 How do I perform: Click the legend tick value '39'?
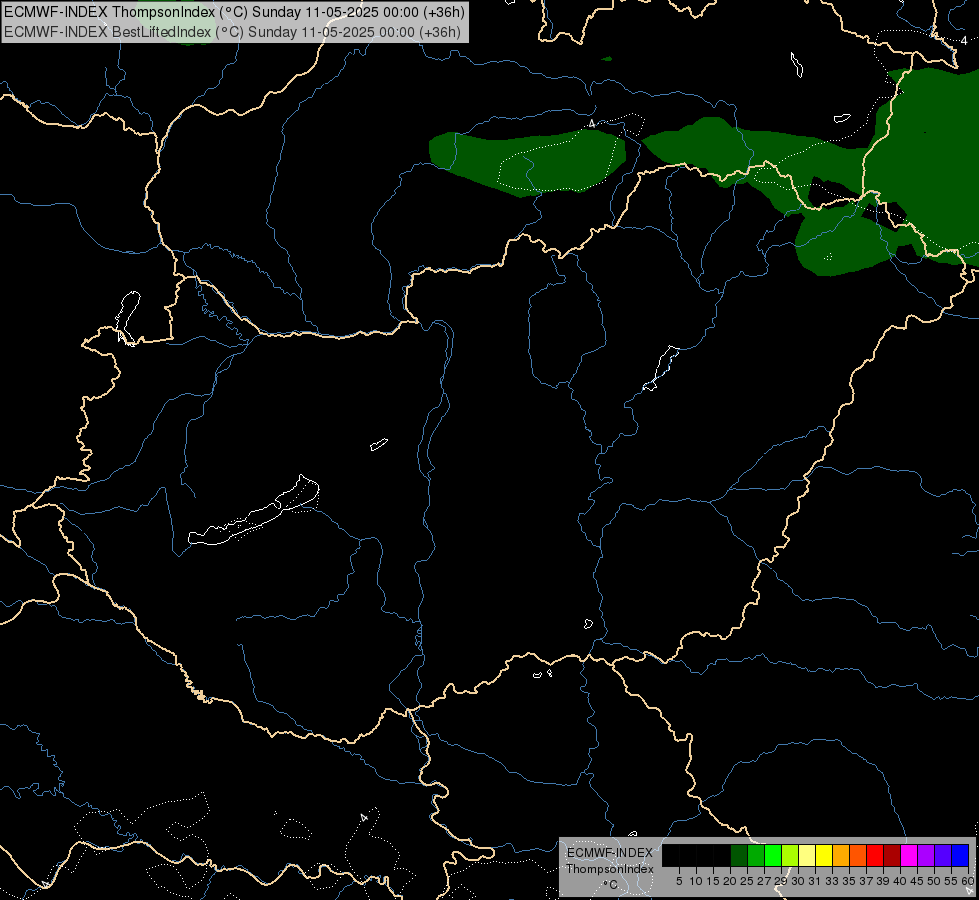(883, 881)
